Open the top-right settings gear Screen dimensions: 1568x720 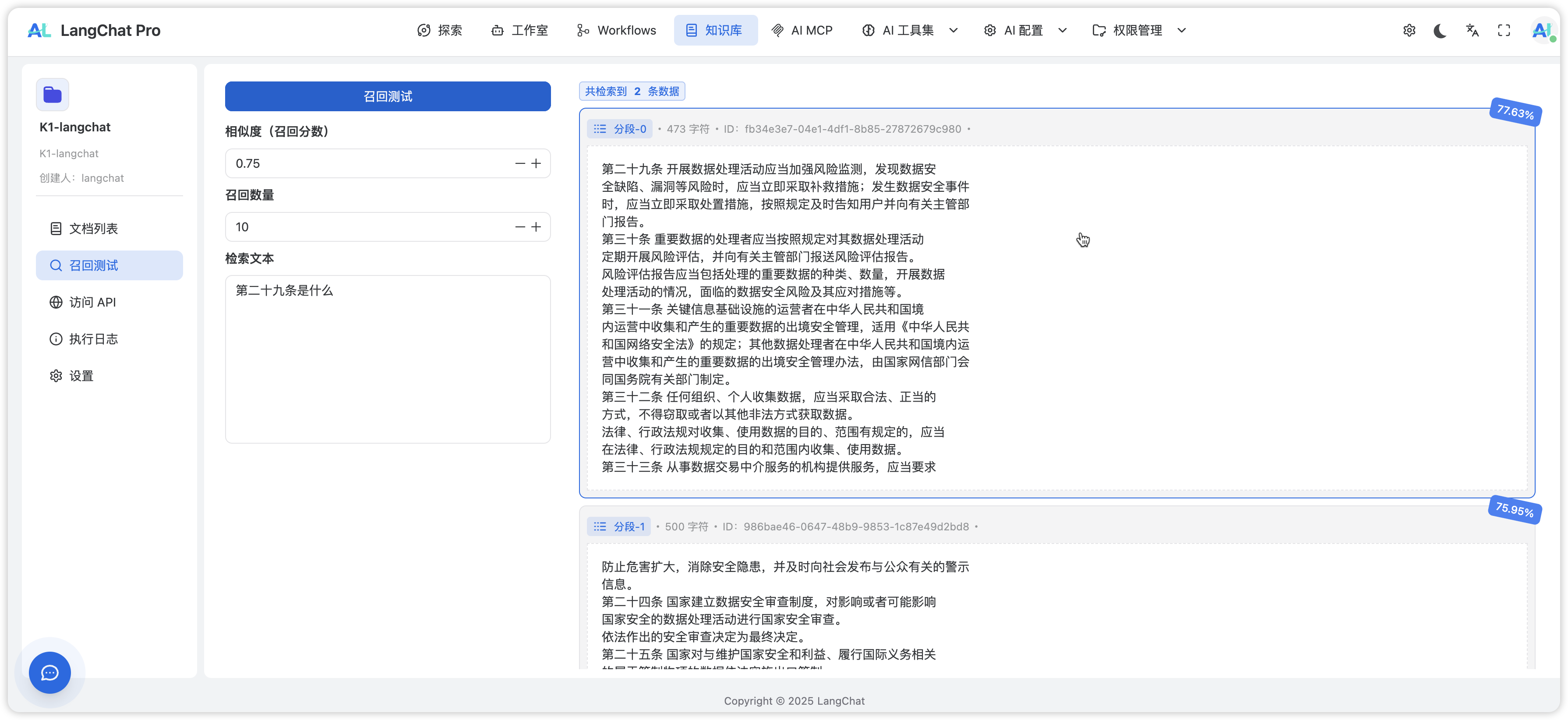pos(1409,30)
